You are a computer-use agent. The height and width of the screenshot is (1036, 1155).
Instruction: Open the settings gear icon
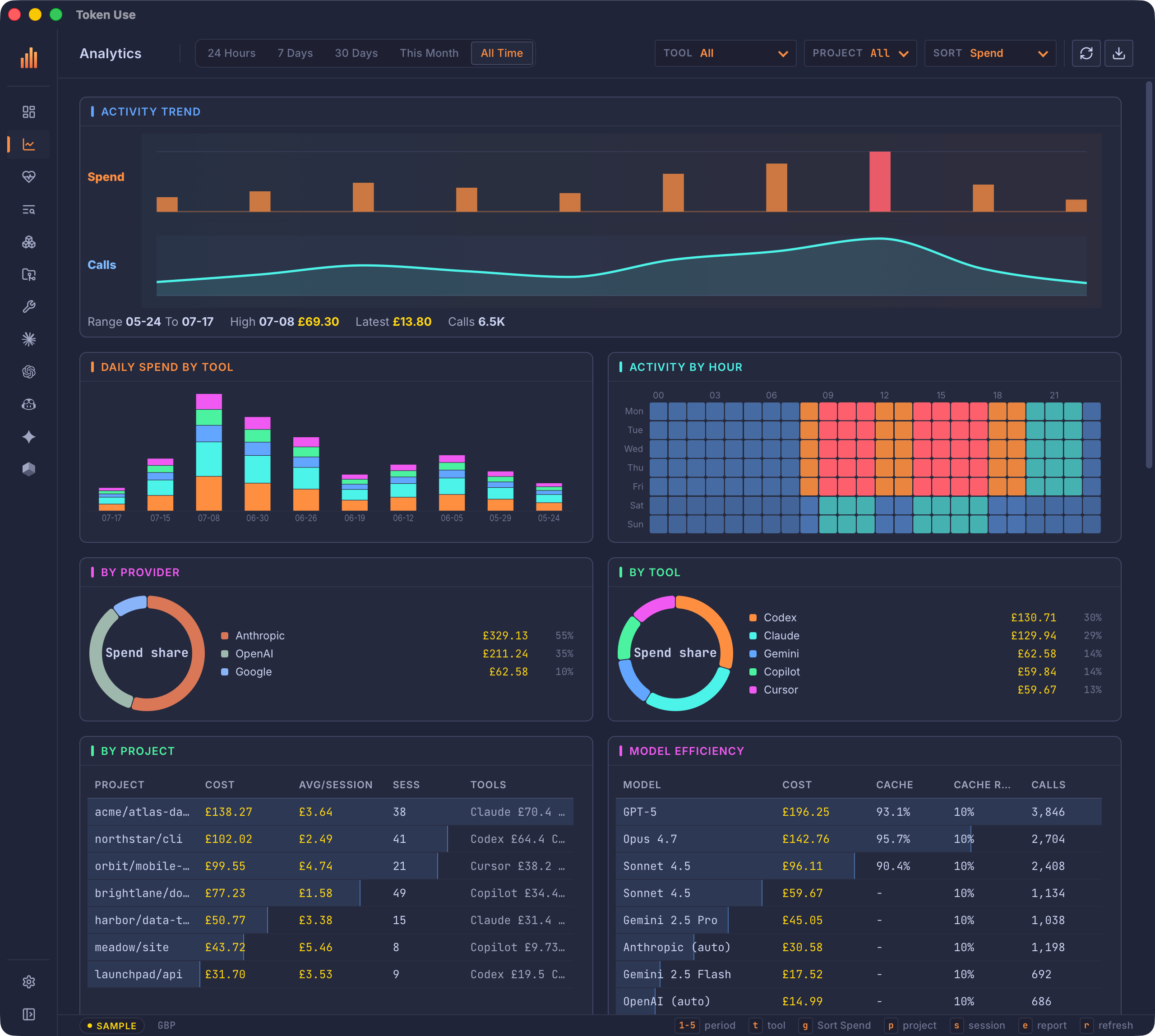[x=28, y=982]
